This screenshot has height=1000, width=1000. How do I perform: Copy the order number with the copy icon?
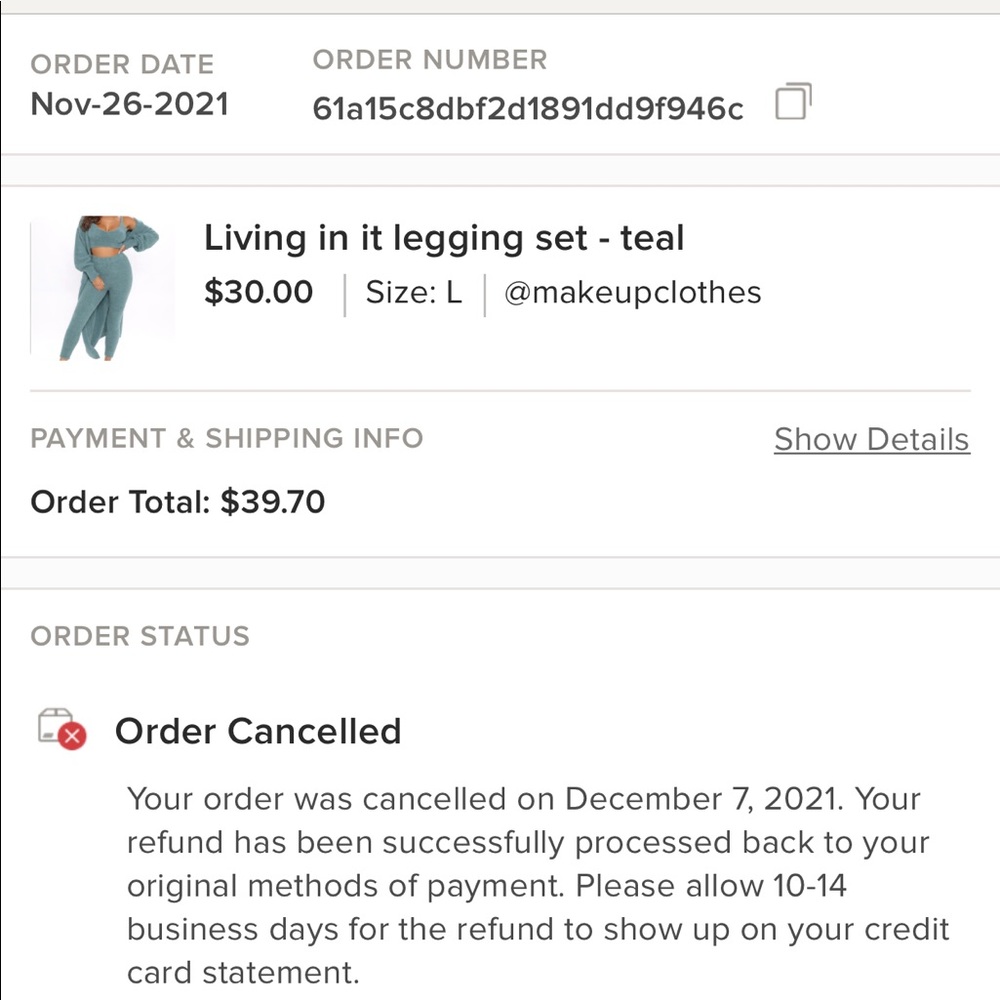[793, 102]
